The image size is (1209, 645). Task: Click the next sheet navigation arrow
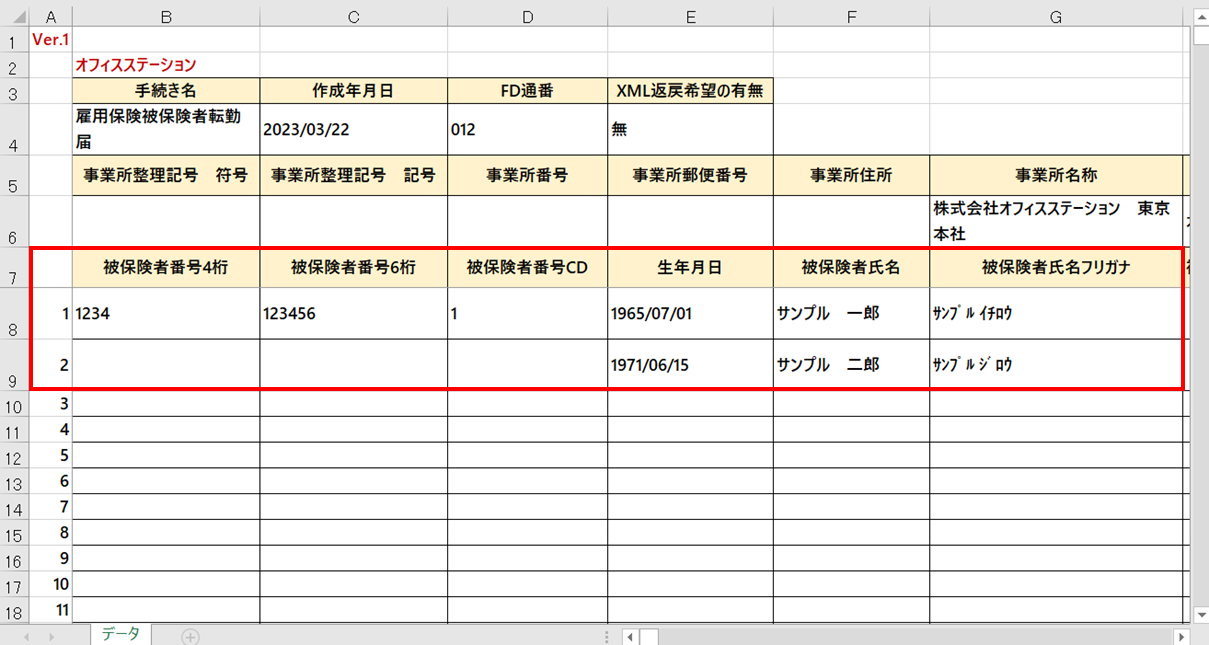click(x=50, y=636)
